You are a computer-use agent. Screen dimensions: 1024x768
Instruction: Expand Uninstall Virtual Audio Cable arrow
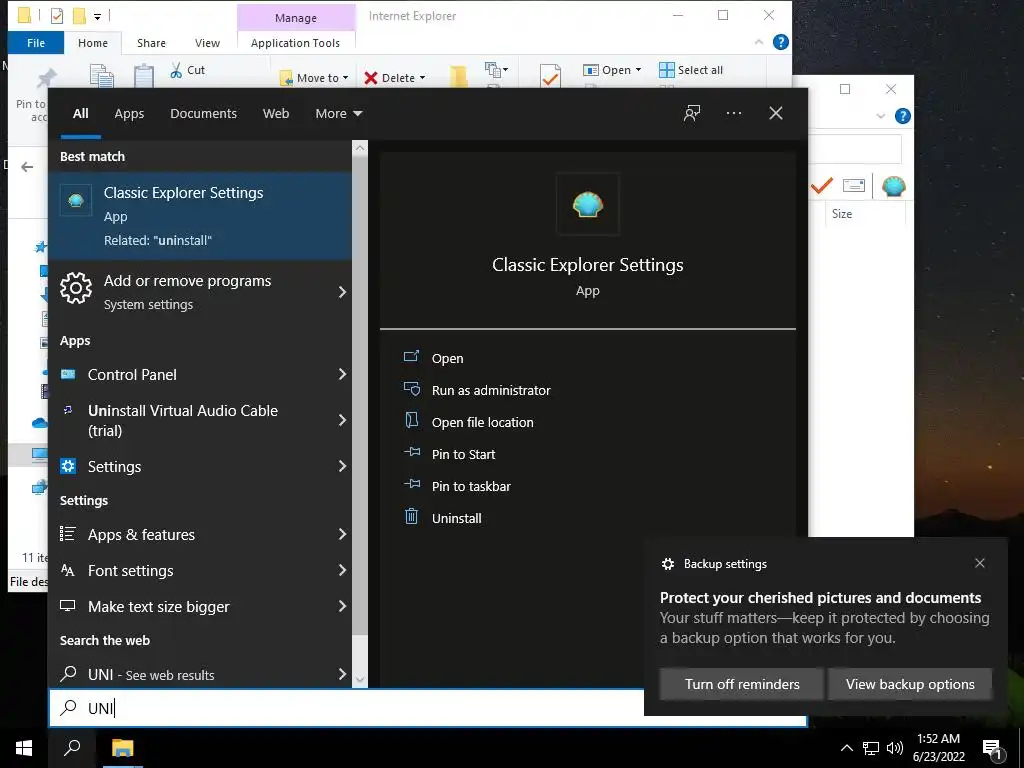[x=342, y=420]
